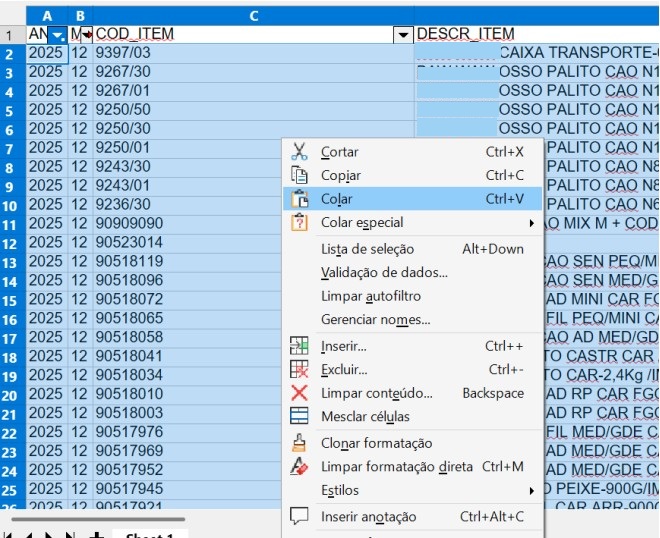Viewport: 660px width, 538px height.
Task: Click cell 9250/01
Action: click(x=187, y=148)
